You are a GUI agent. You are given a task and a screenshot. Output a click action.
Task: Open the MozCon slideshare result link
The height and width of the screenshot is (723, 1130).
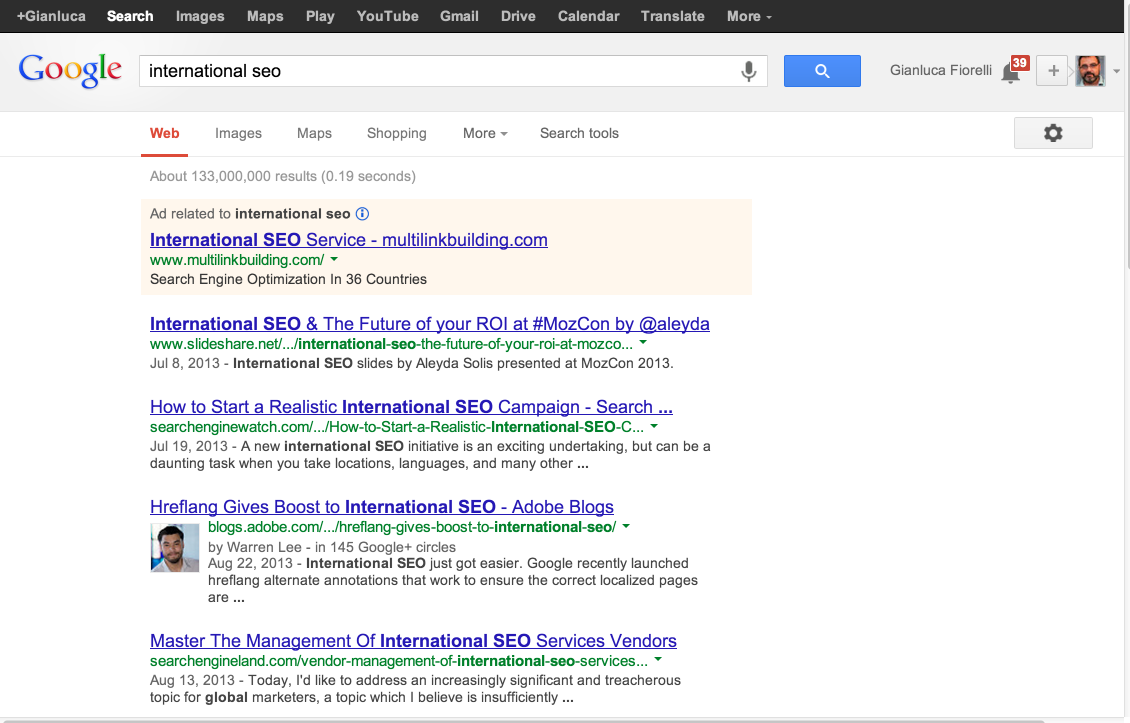point(429,324)
